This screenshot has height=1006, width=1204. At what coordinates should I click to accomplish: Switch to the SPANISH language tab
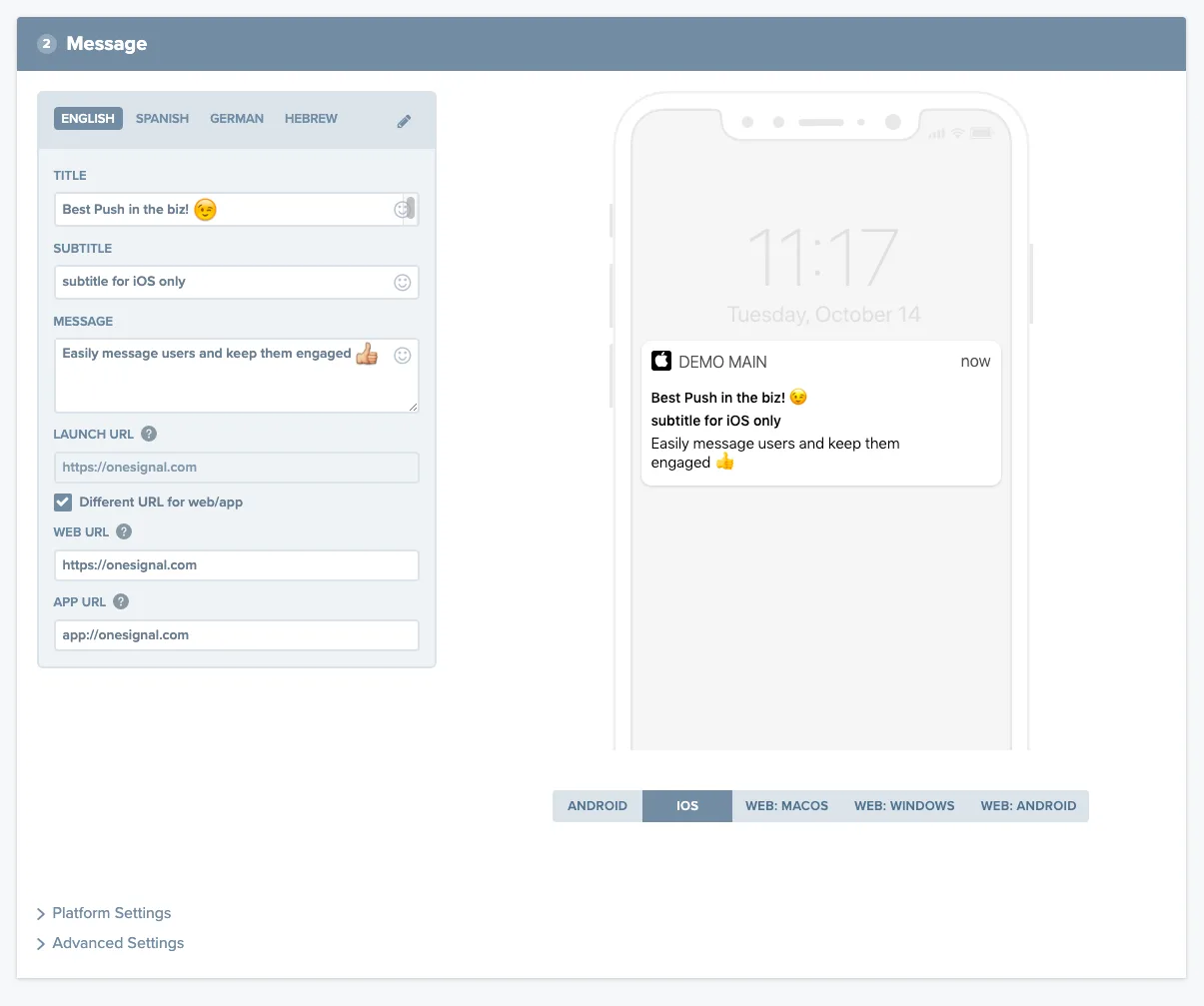click(162, 118)
